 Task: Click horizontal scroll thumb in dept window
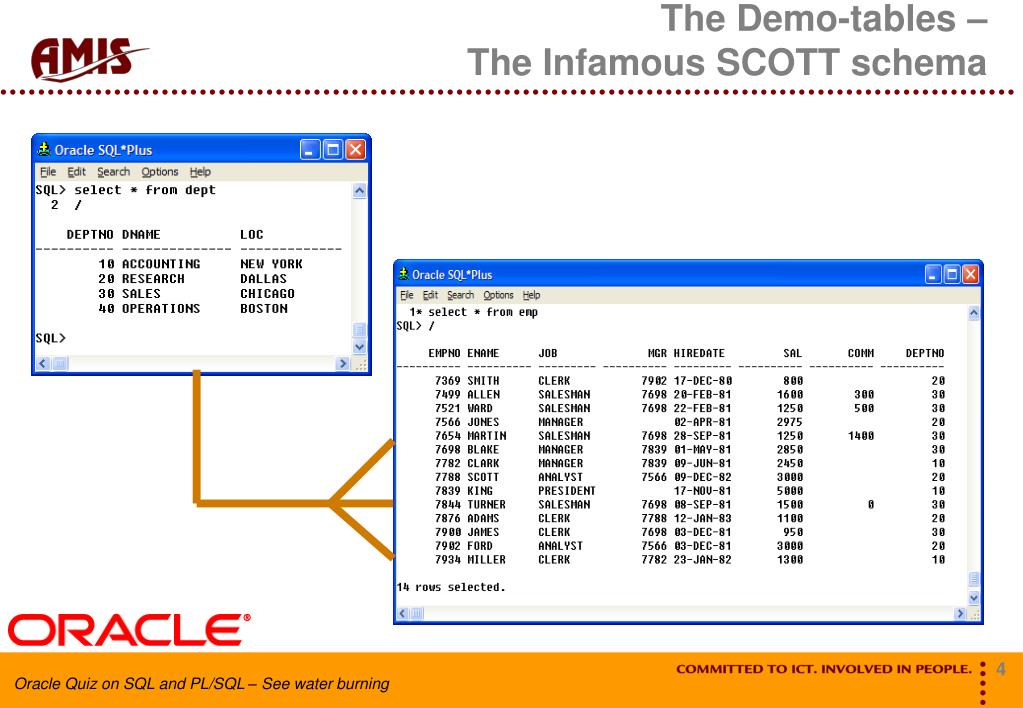(60, 363)
